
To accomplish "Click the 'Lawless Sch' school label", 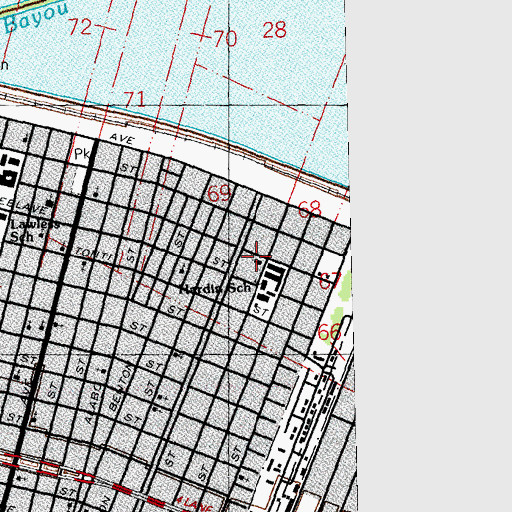I will (x=35, y=230).
